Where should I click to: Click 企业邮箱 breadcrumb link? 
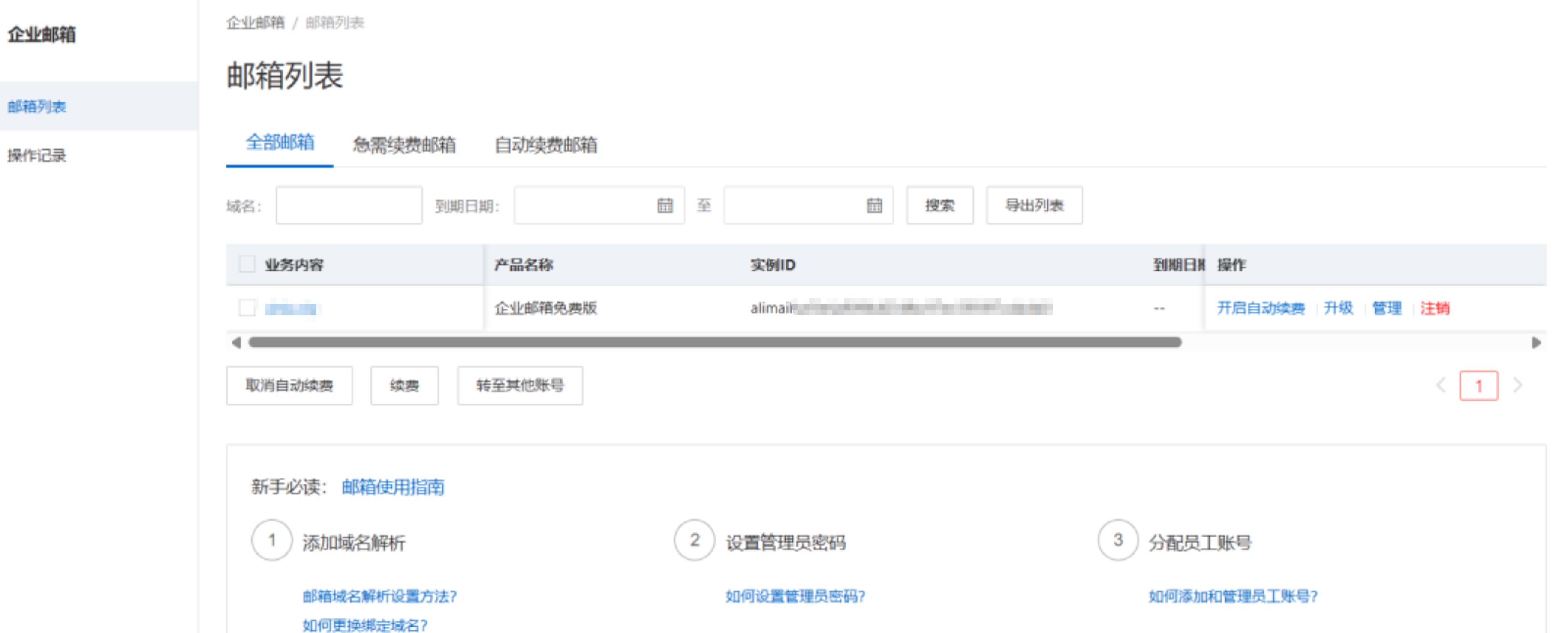pos(255,23)
